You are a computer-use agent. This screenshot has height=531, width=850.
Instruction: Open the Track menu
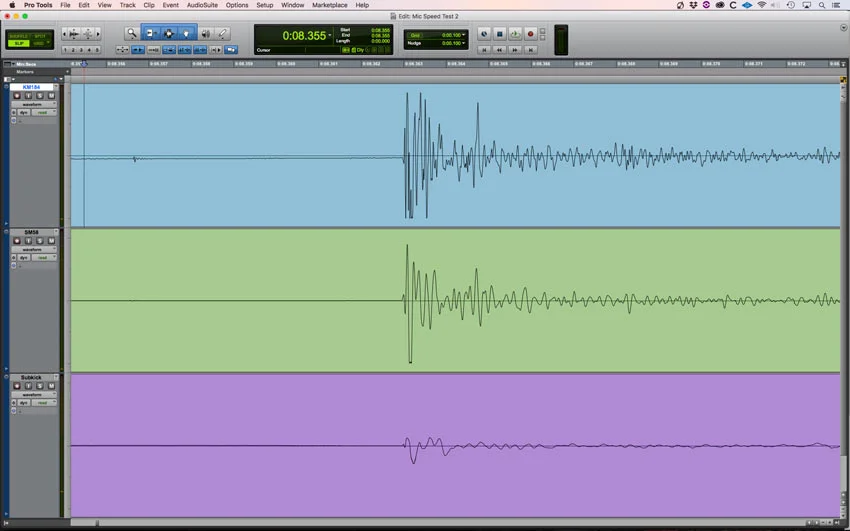click(x=127, y=5)
